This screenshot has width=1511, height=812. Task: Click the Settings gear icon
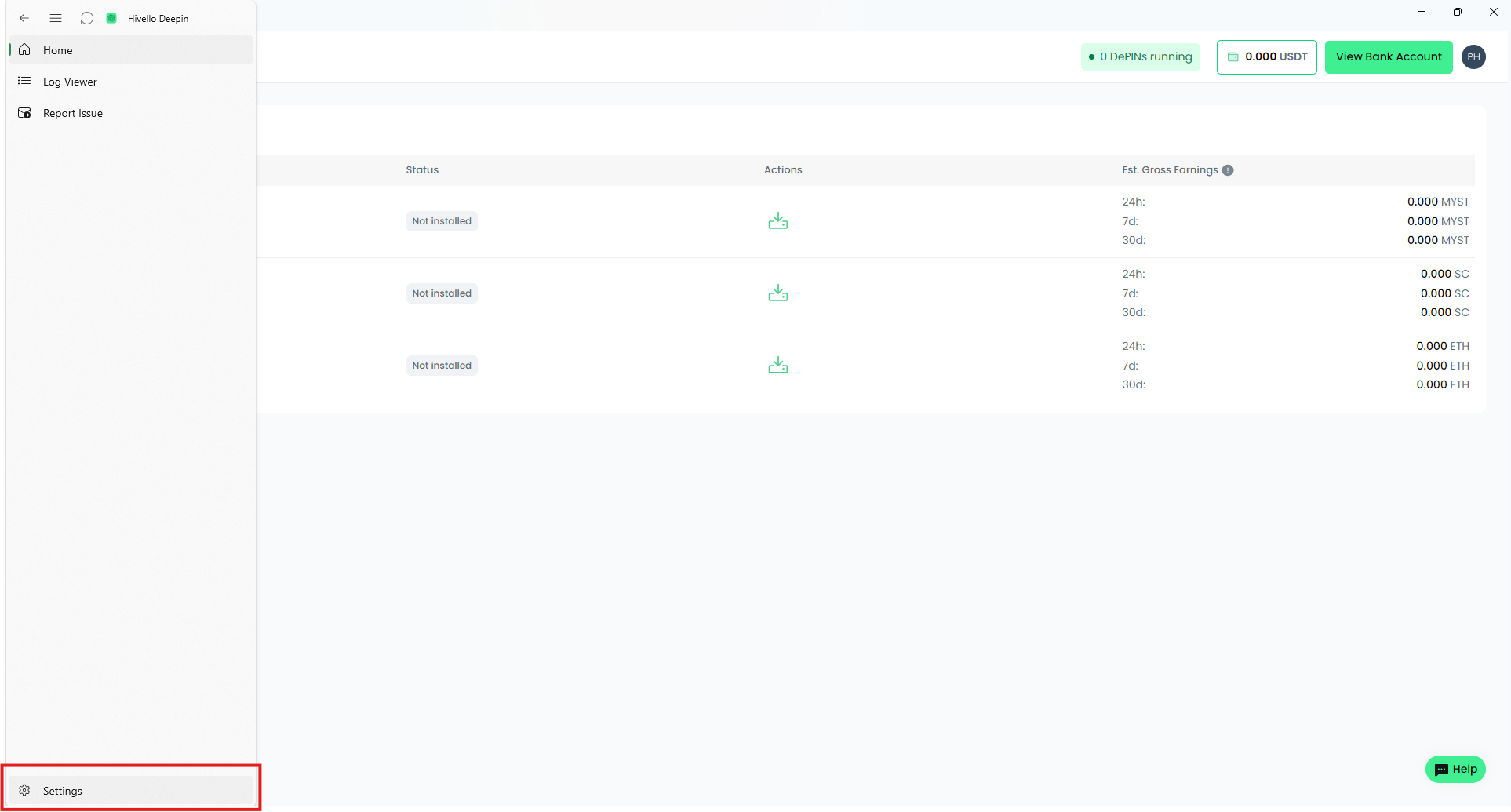coord(24,790)
